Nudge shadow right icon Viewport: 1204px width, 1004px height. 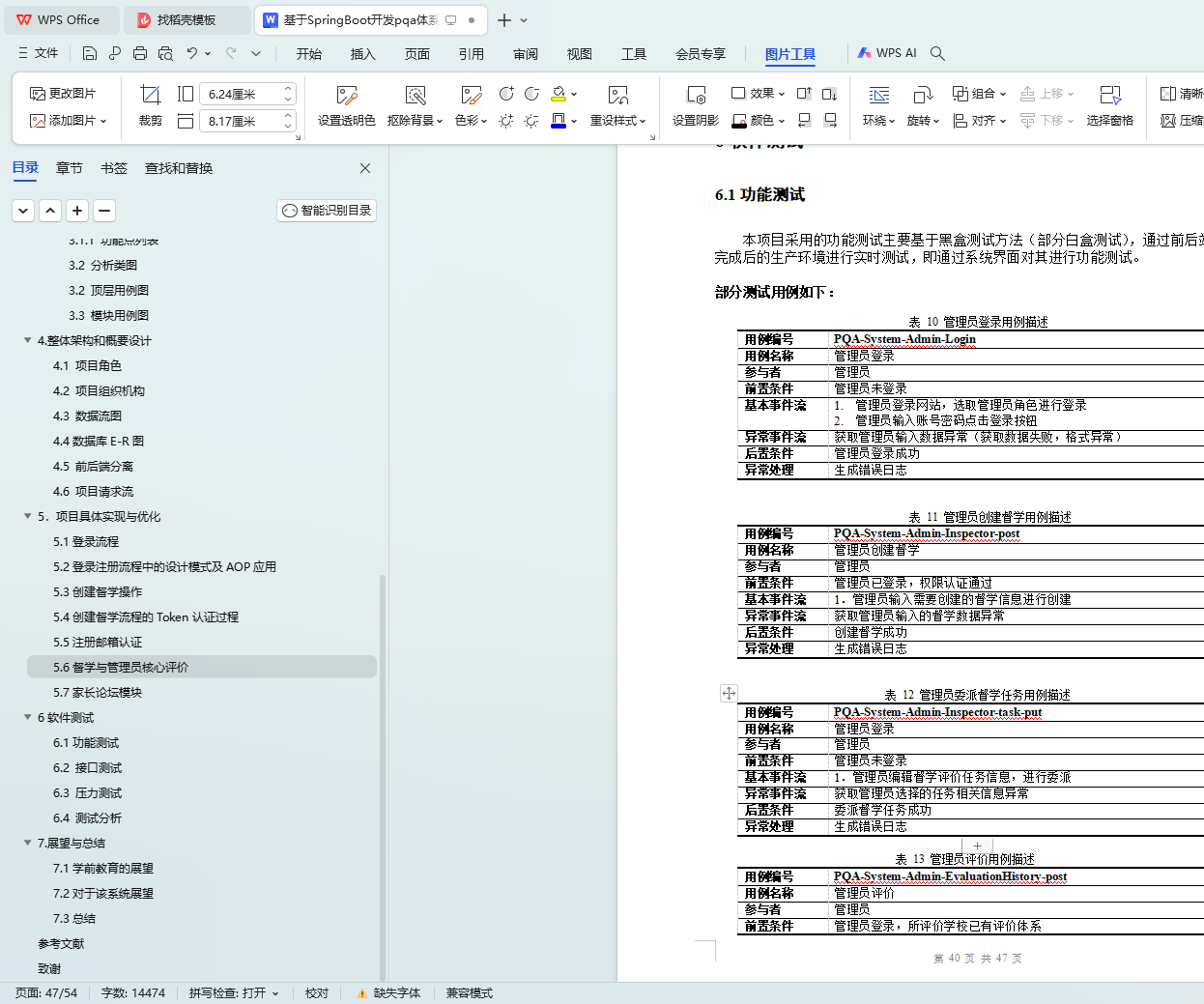click(x=829, y=120)
